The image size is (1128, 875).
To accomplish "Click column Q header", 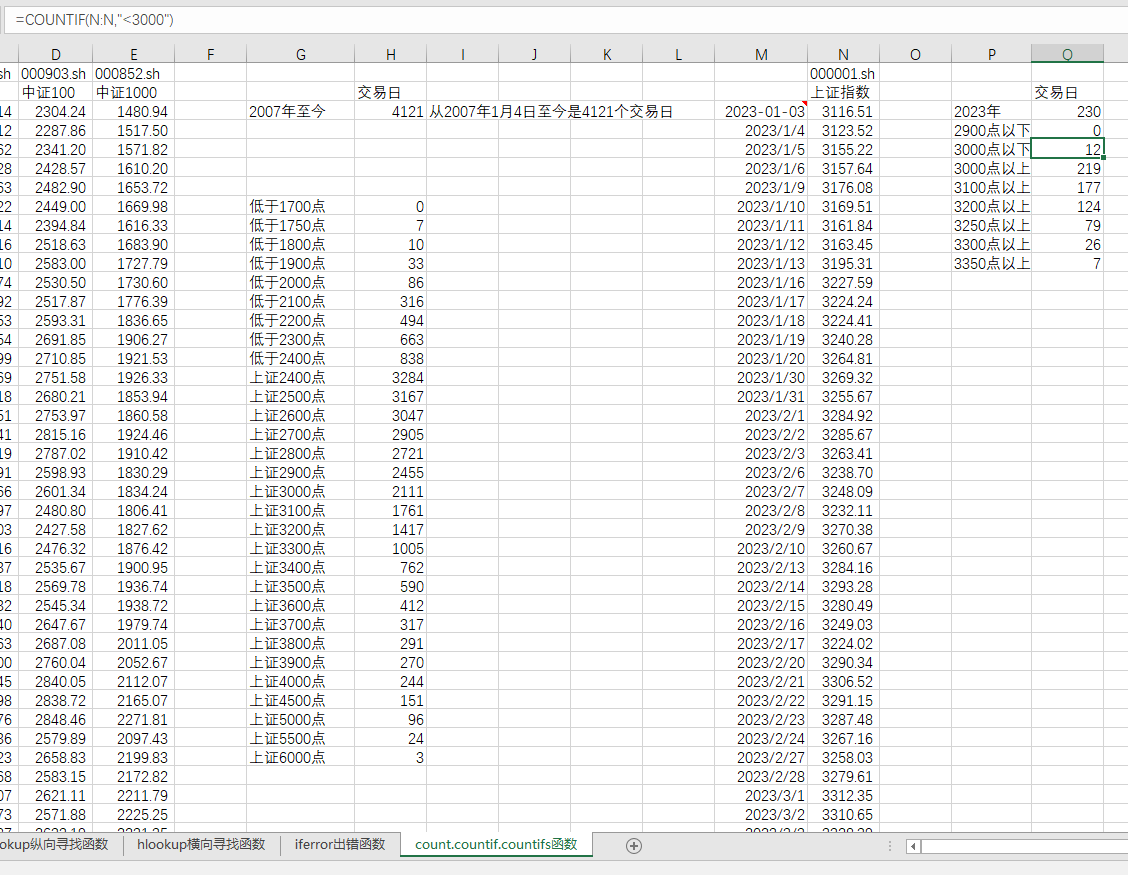I will pyautogui.click(x=1067, y=55).
